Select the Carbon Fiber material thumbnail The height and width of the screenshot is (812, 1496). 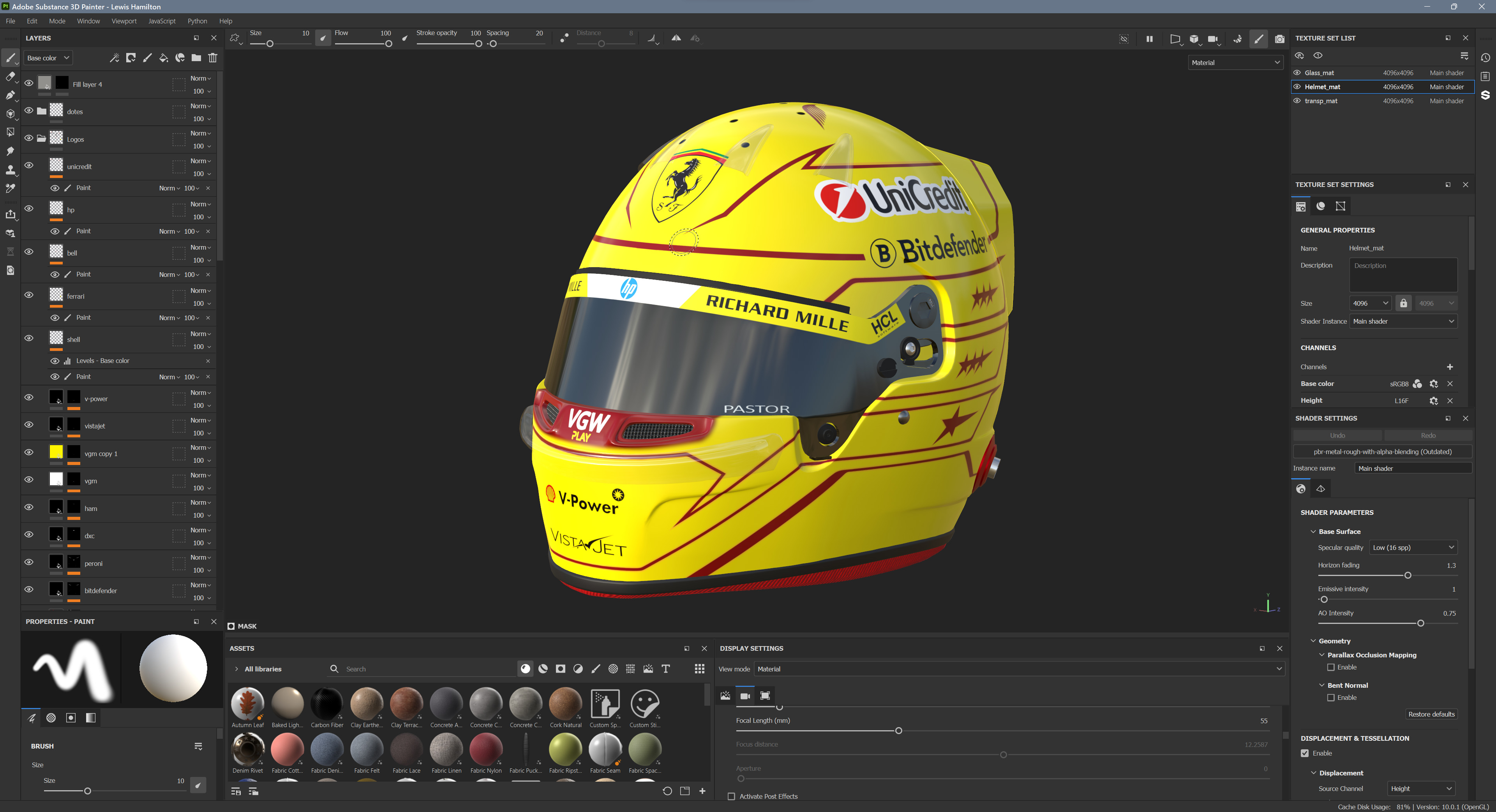point(327,703)
